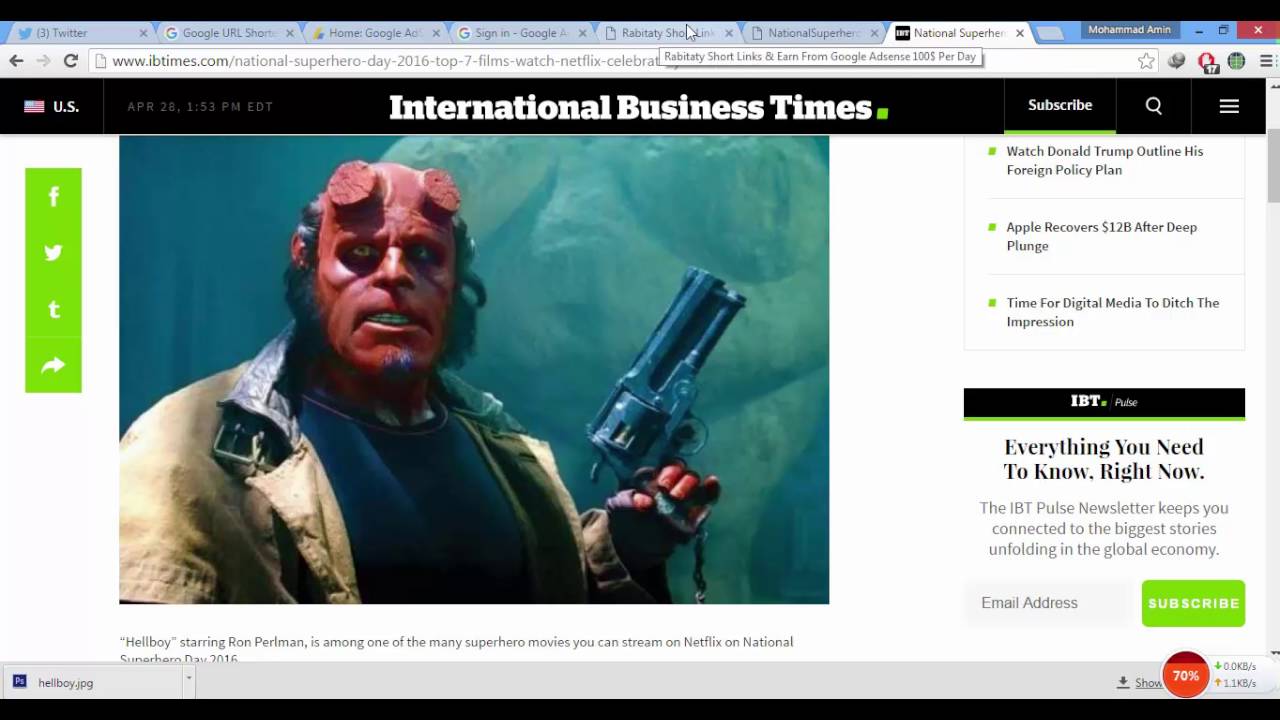Image resolution: width=1280 pixels, height=720 pixels.
Task: Switch to the Home: Google AdSense tab
Action: pos(375,33)
